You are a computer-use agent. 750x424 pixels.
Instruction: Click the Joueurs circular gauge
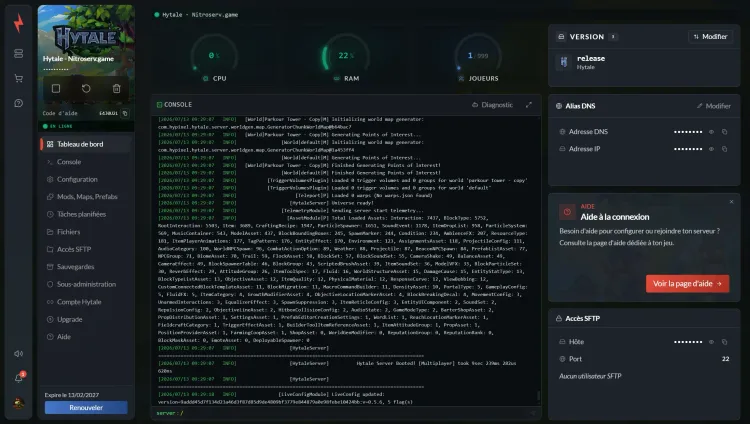pos(478,56)
